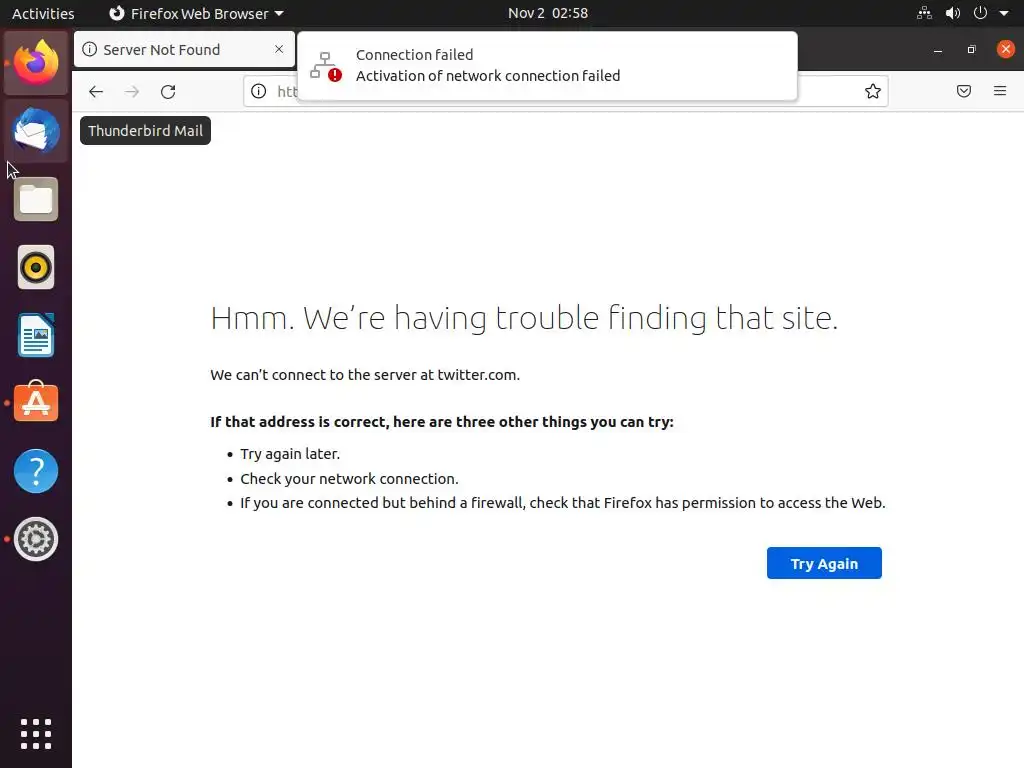This screenshot has width=1024, height=768.
Task: Close the Server Not Found tab
Action: click(x=279, y=49)
